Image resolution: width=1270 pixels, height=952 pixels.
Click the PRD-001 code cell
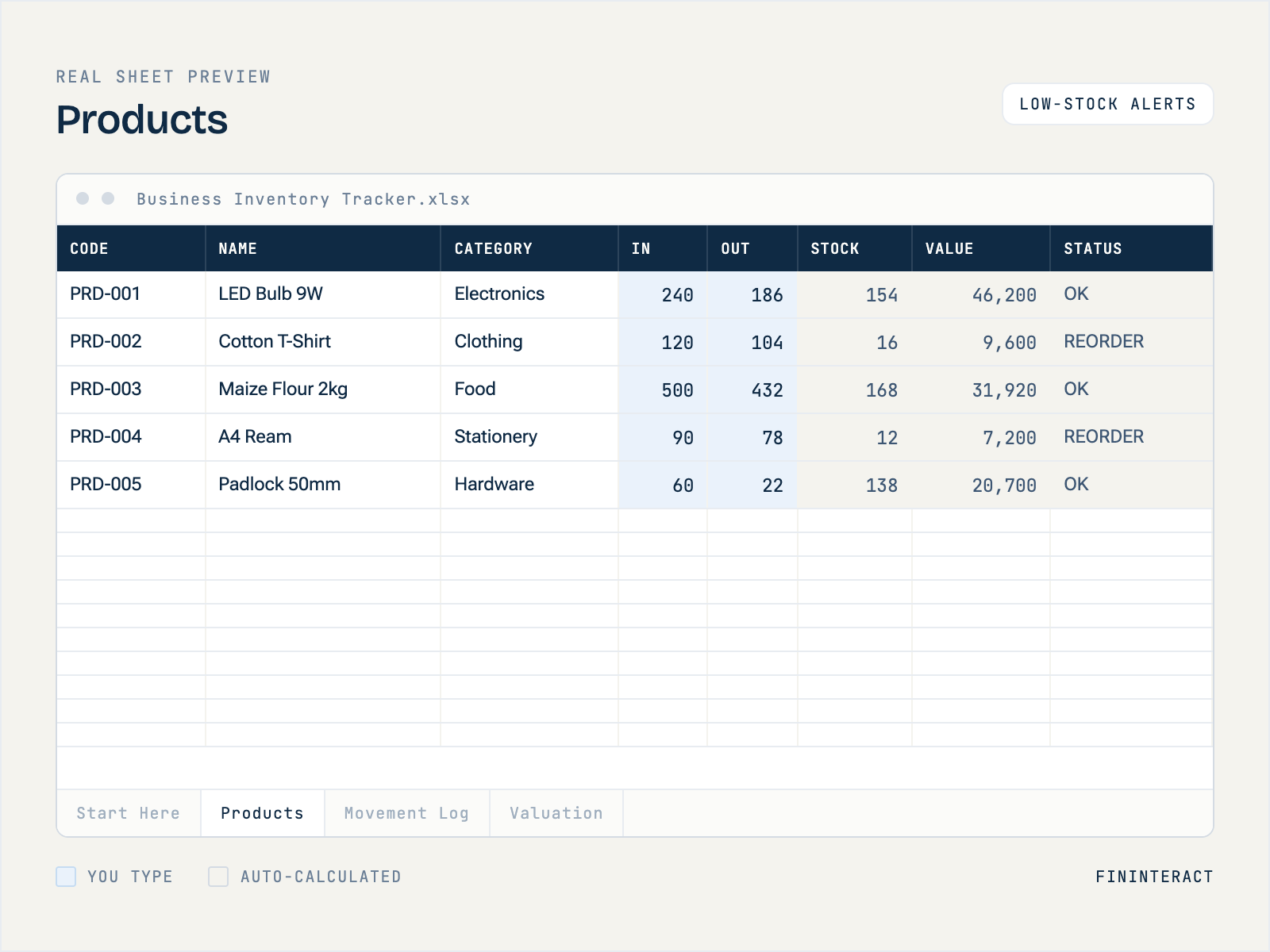point(131,294)
